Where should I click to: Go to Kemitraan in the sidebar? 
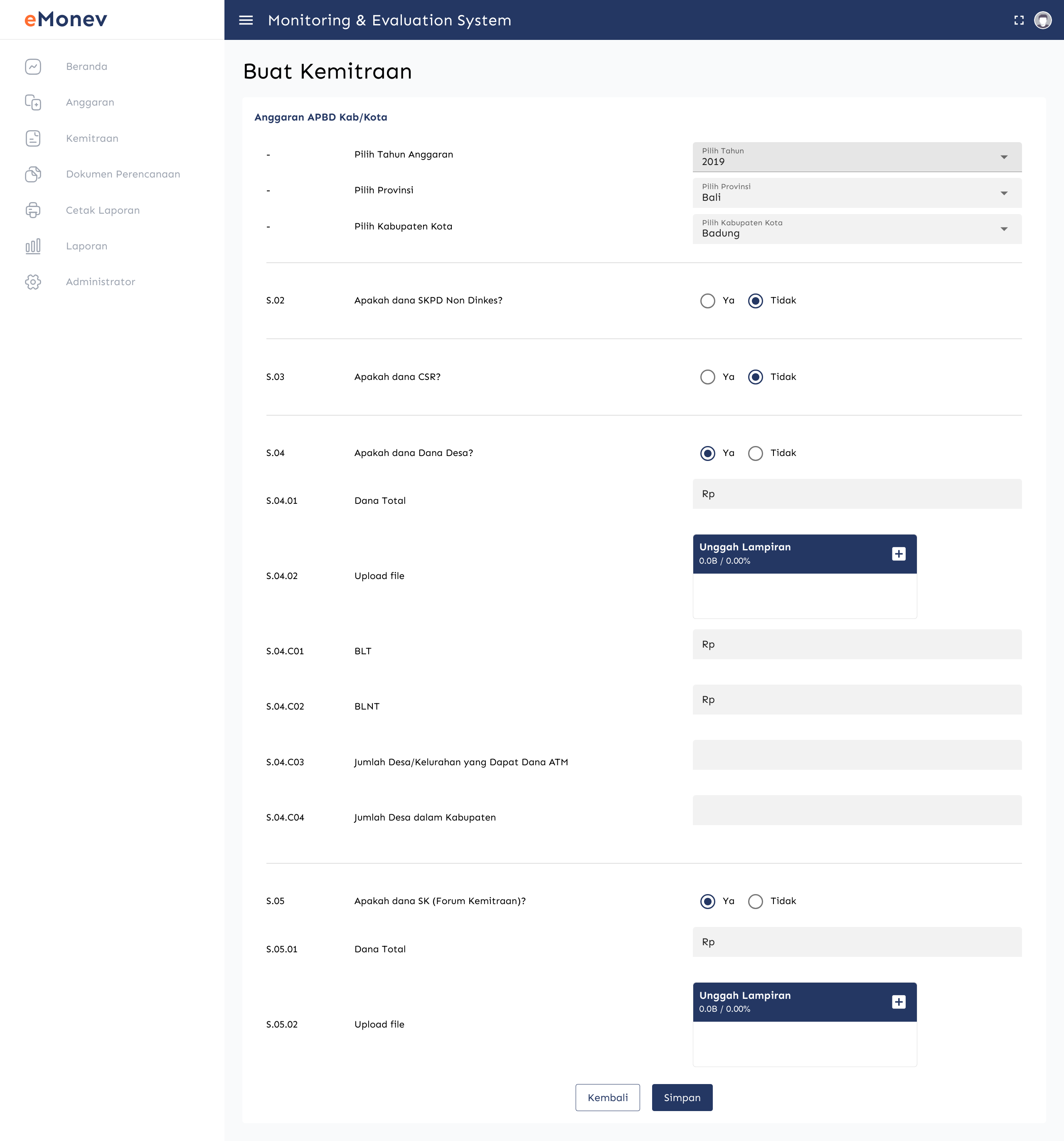click(92, 138)
